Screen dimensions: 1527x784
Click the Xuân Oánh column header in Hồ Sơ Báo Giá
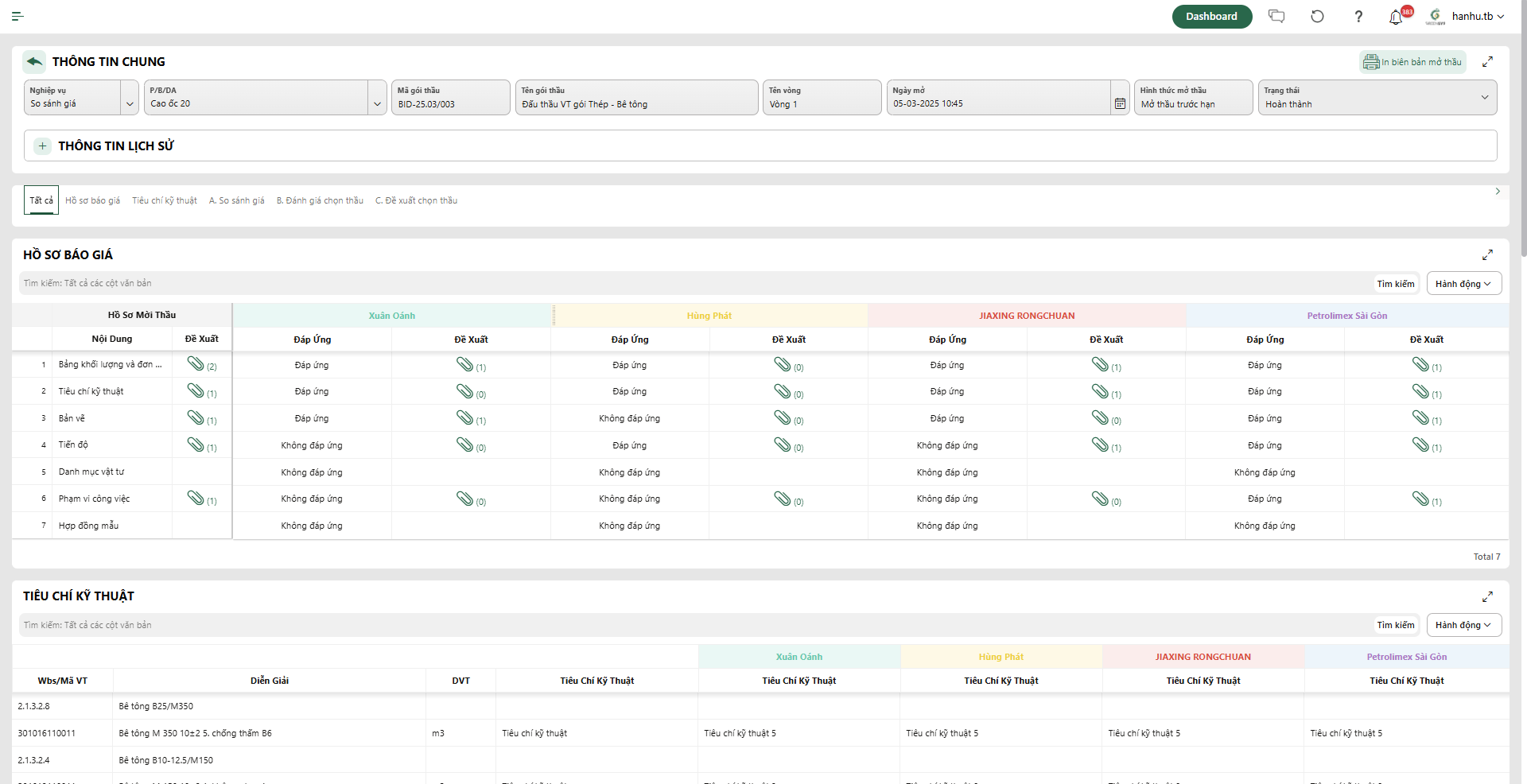click(392, 316)
